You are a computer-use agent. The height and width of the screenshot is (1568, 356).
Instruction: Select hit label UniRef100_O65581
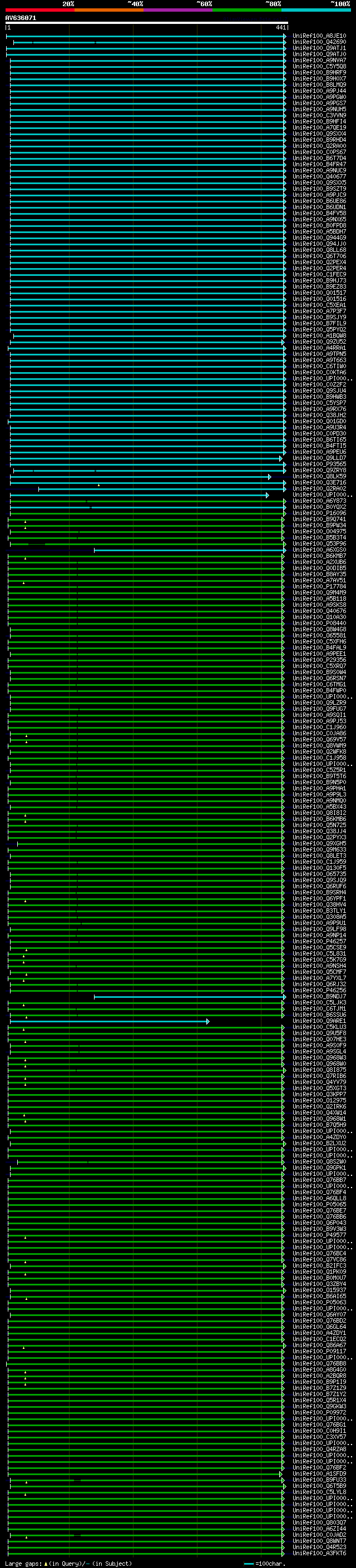(319, 635)
